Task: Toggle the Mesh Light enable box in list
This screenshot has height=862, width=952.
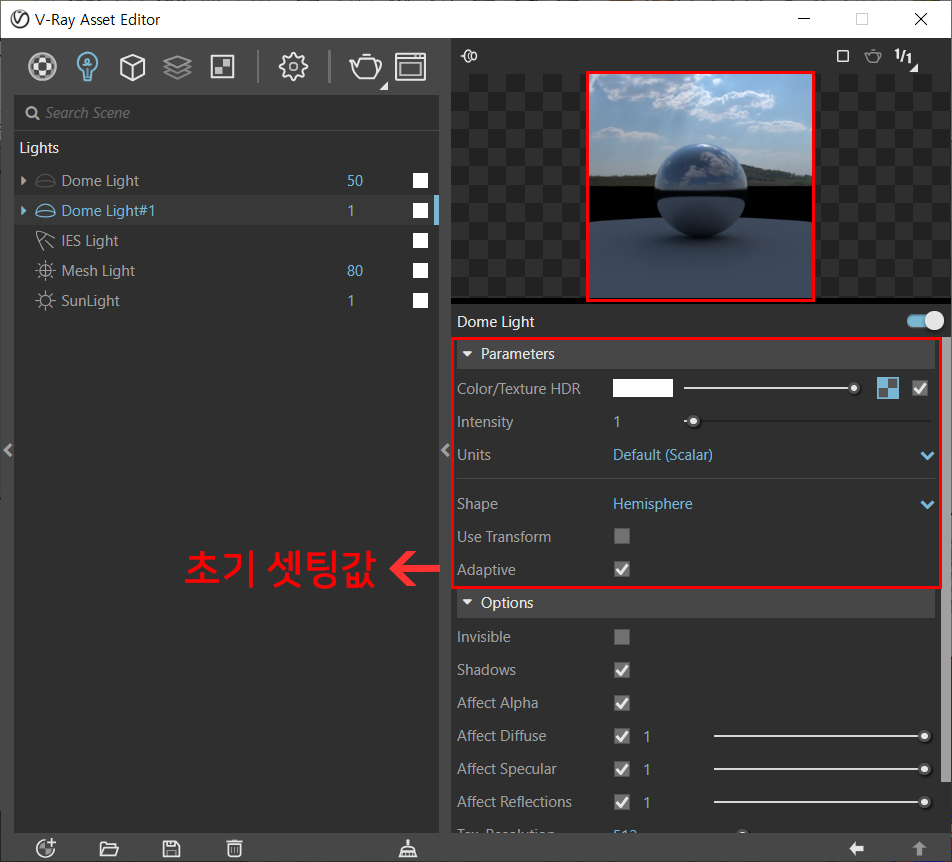Action: 420,271
